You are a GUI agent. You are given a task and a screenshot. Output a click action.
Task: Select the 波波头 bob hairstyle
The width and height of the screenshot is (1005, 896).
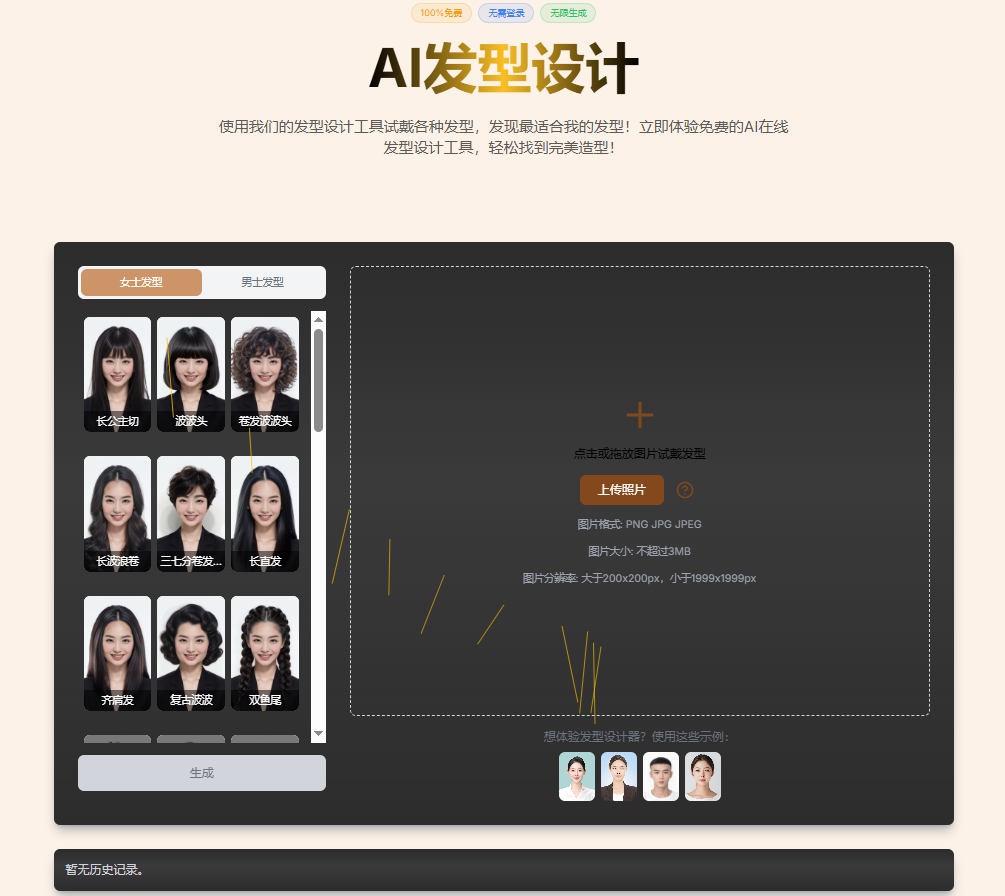point(191,374)
